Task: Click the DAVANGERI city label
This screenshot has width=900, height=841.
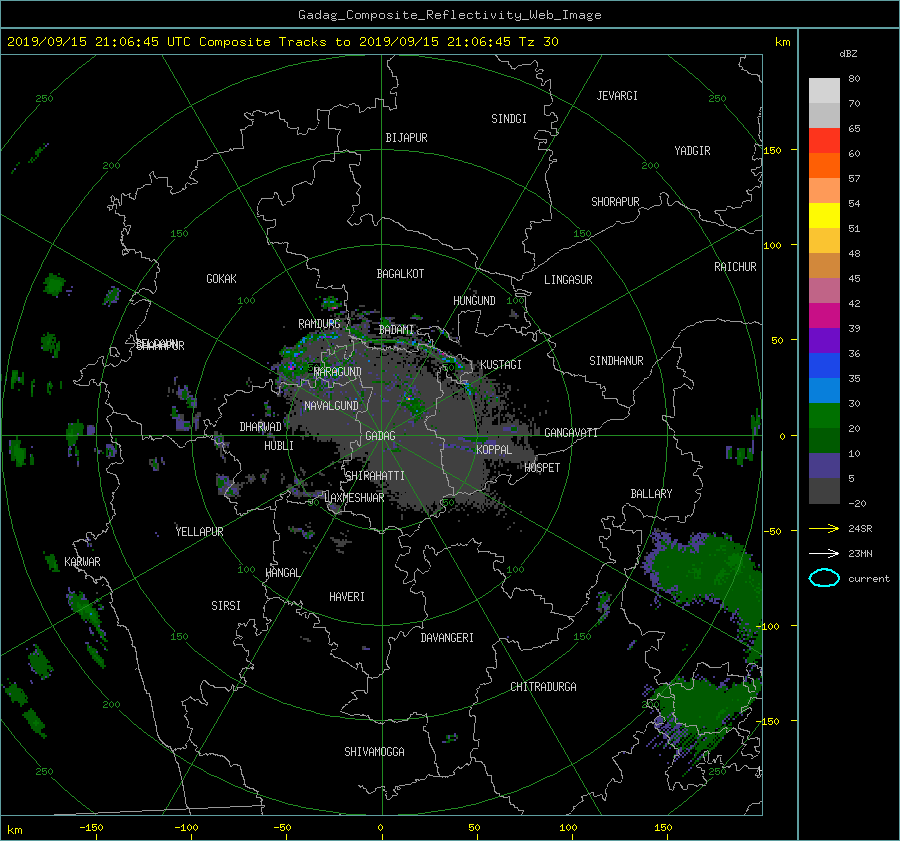Action: tap(447, 638)
